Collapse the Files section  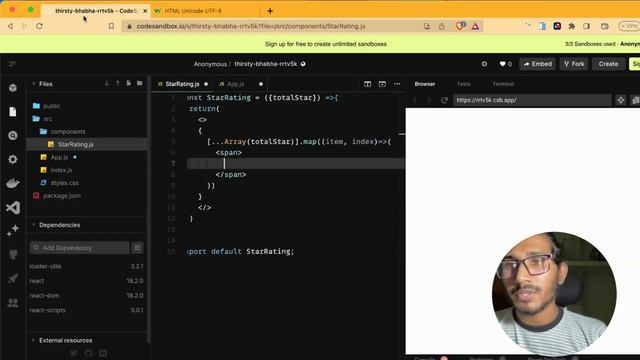click(x=33, y=84)
